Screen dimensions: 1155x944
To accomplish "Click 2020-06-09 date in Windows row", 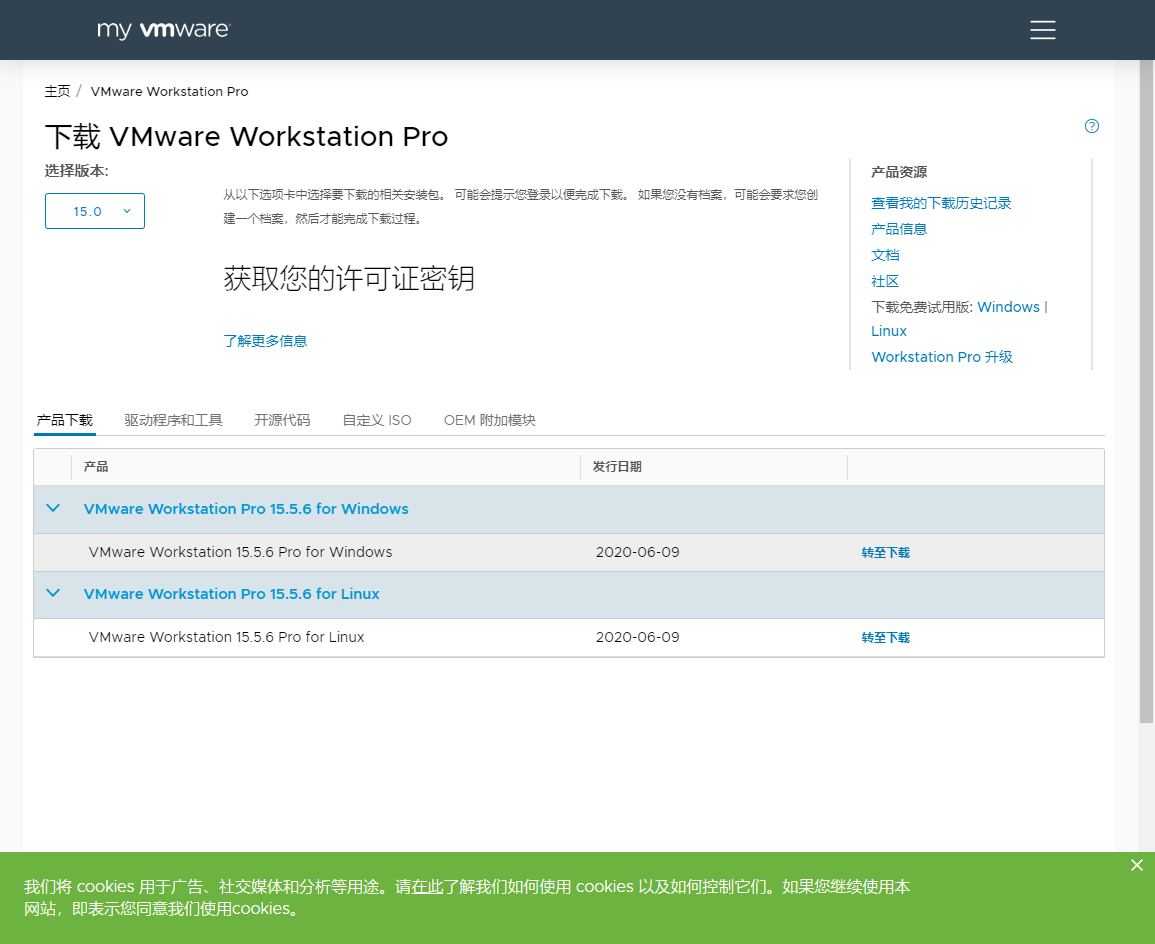I will pos(638,552).
